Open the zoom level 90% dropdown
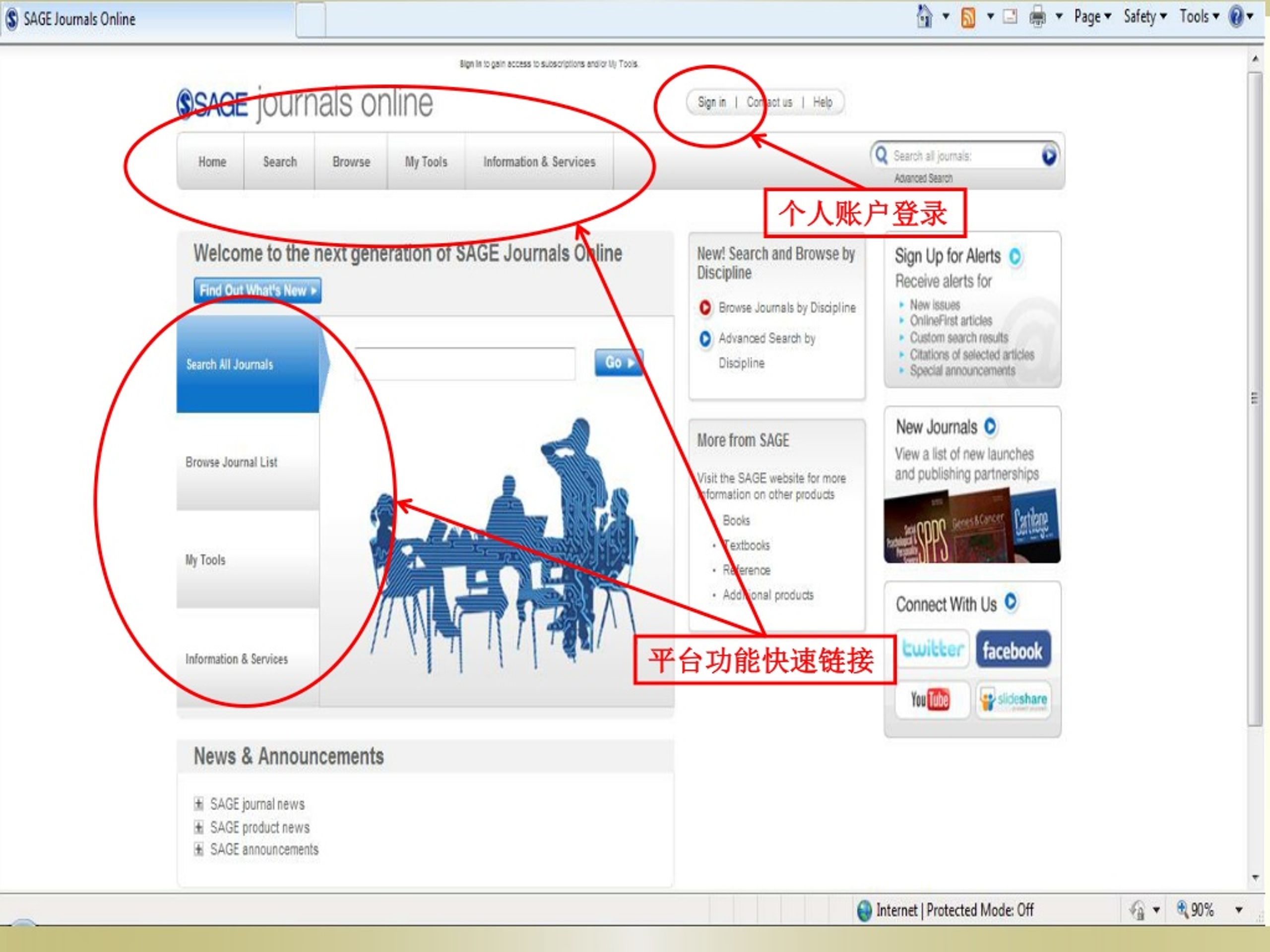Viewport: 1270px width, 952px height. pos(1238,909)
